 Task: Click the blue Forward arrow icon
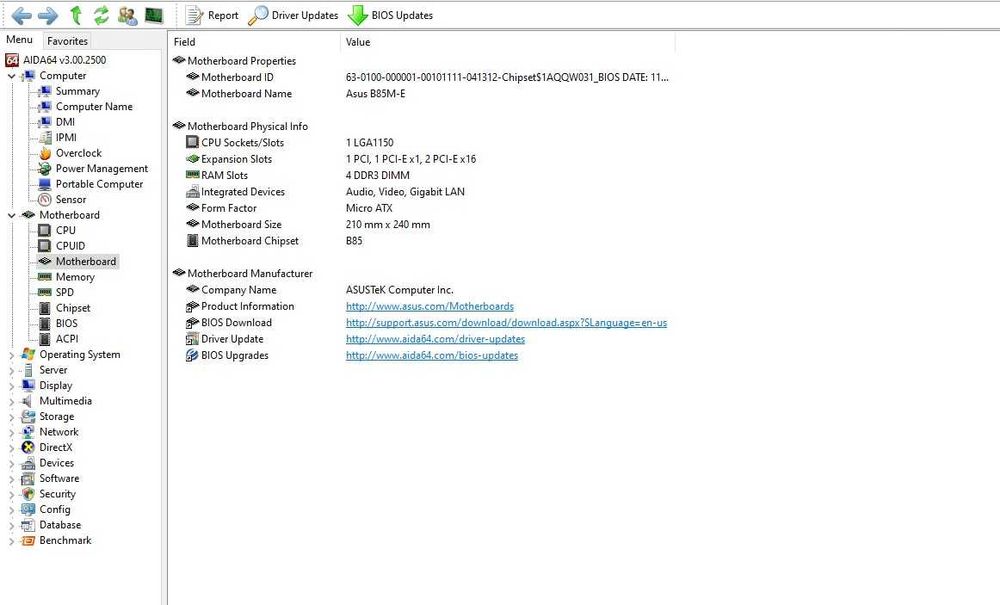point(48,15)
